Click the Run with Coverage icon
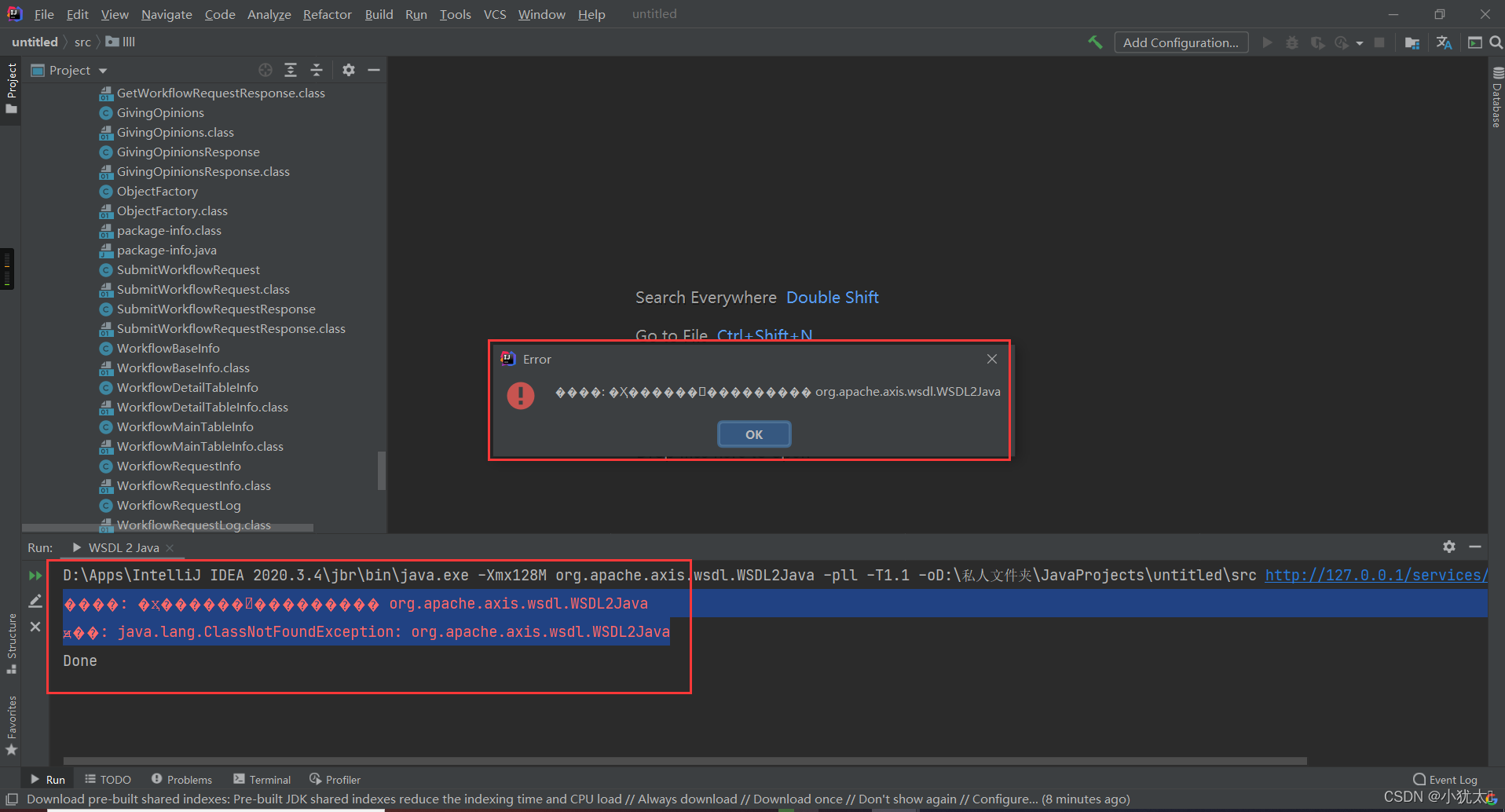Screen dimensions: 1505x812 [x=1317, y=42]
